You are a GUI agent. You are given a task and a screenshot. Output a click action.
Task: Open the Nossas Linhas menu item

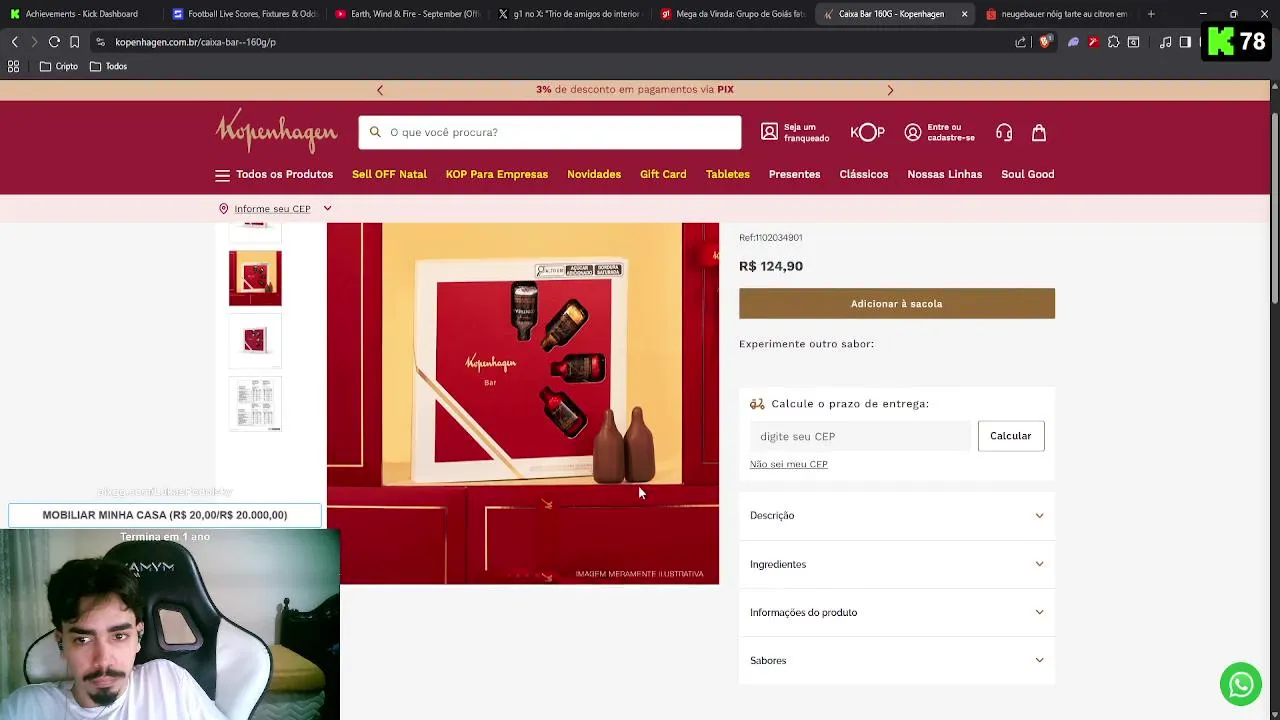coord(945,174)
